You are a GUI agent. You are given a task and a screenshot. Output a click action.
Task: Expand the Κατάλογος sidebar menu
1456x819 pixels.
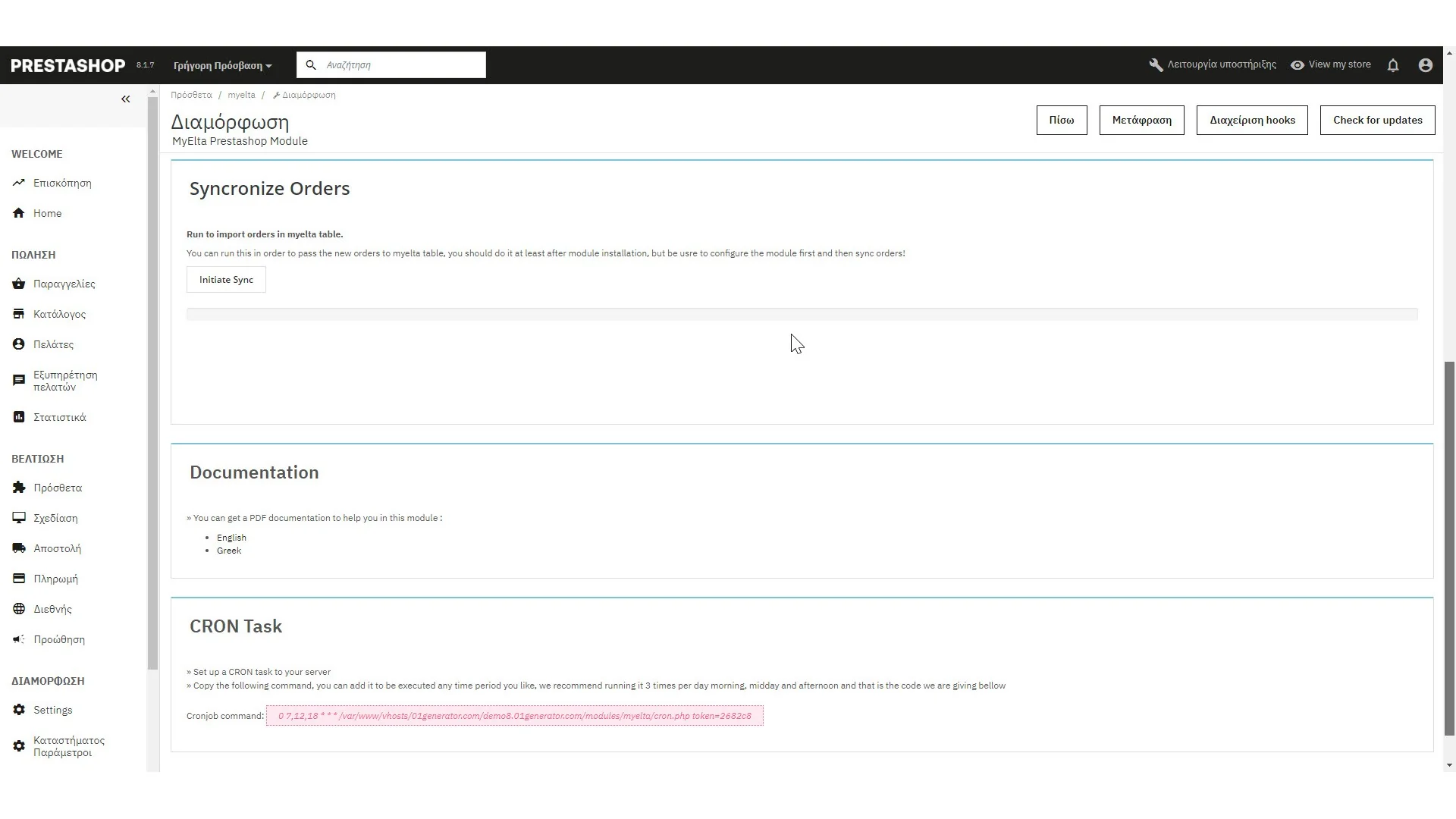point(59,314)
